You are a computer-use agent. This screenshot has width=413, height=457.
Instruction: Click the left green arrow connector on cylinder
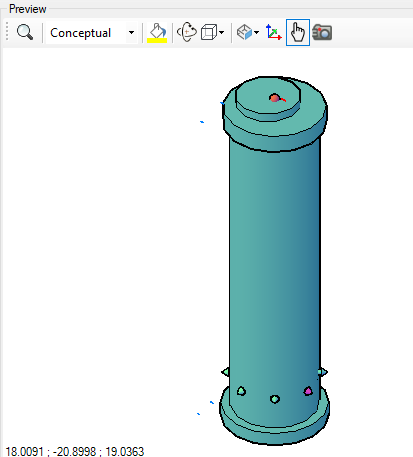[x=226, y=372]
